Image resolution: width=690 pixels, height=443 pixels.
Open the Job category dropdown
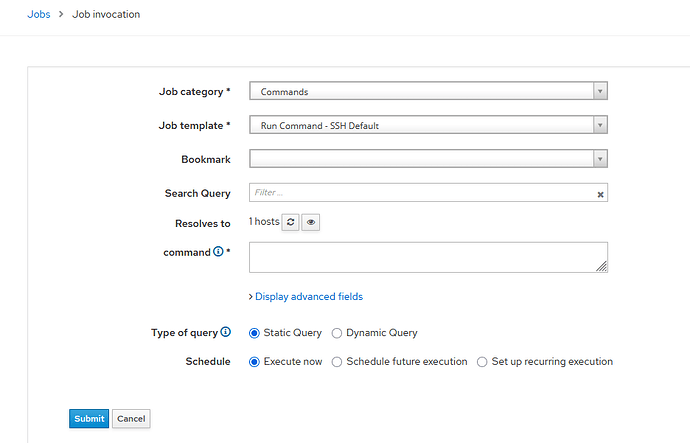pos(428,91)
